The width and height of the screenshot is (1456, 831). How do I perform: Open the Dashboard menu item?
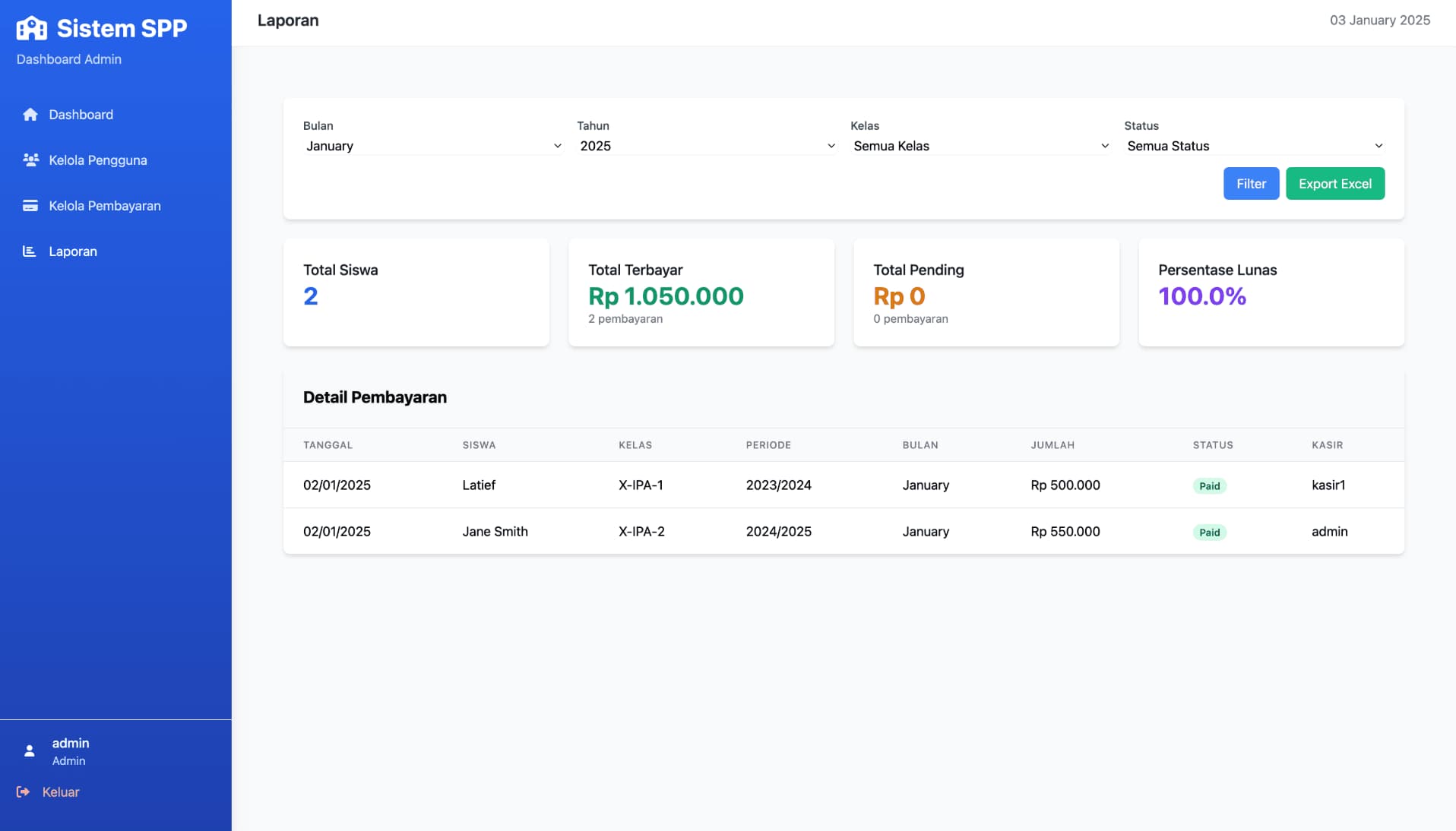point(116,115)
